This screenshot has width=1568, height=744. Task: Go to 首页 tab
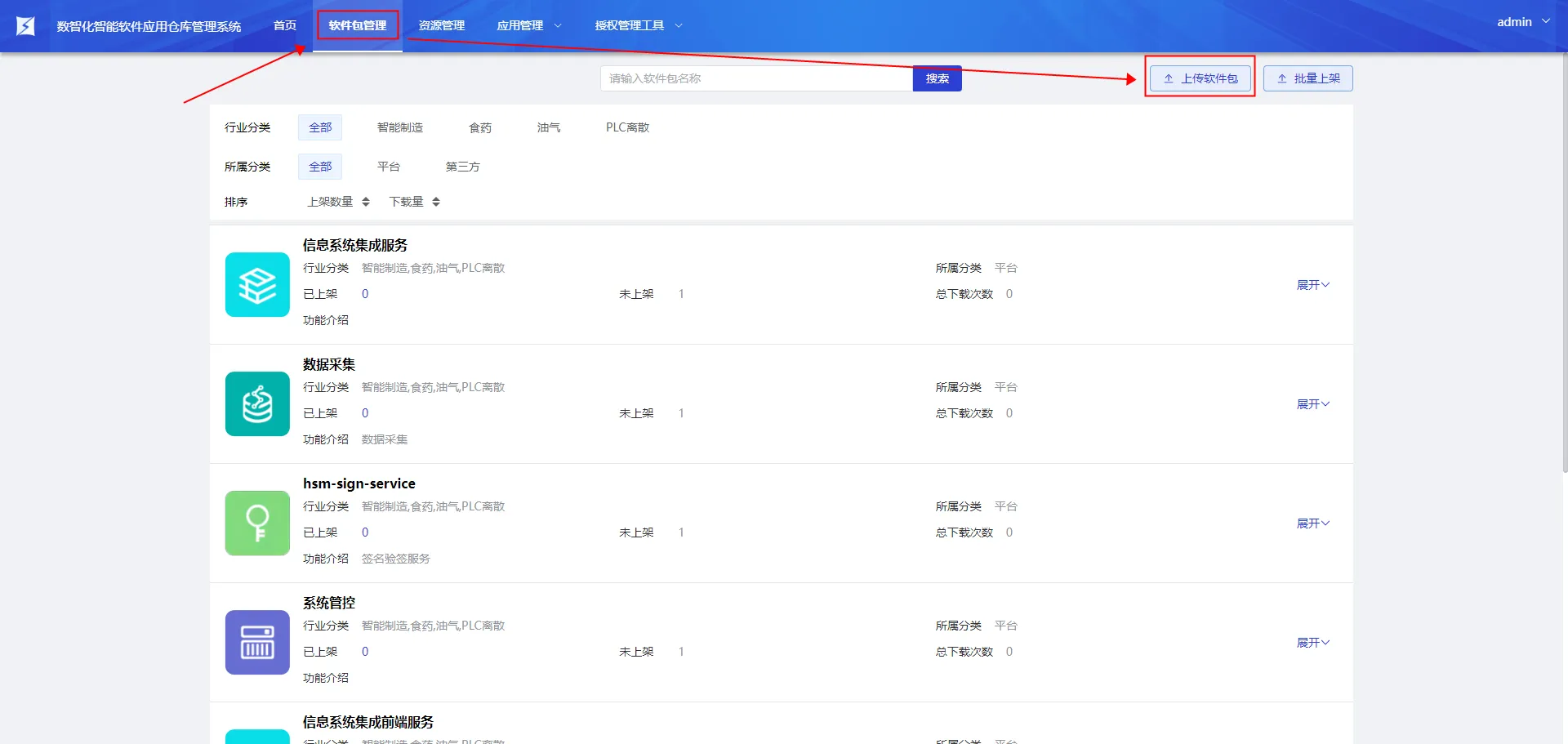point(285,26)
